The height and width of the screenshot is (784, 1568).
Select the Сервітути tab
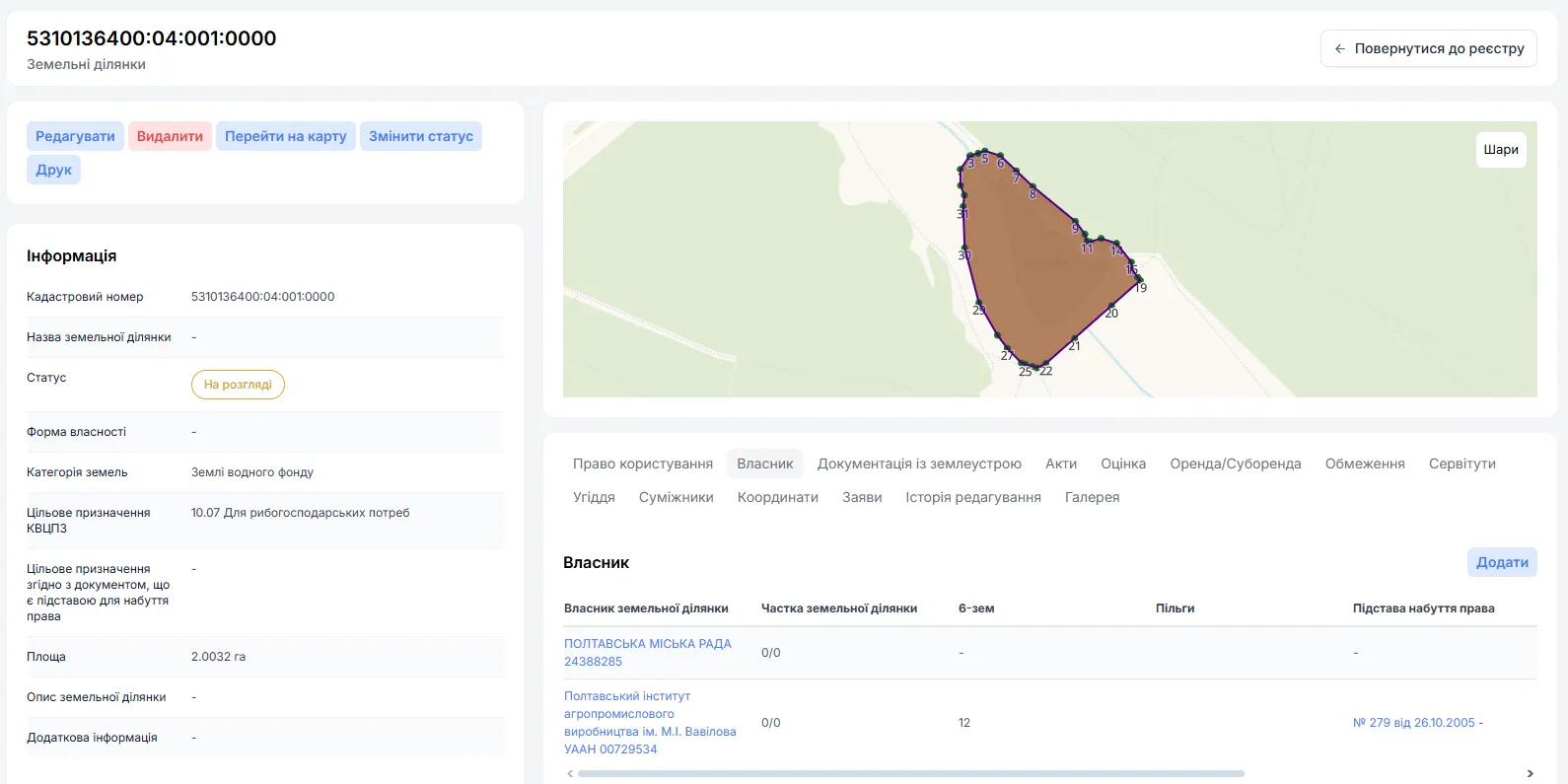(1462, 463)
